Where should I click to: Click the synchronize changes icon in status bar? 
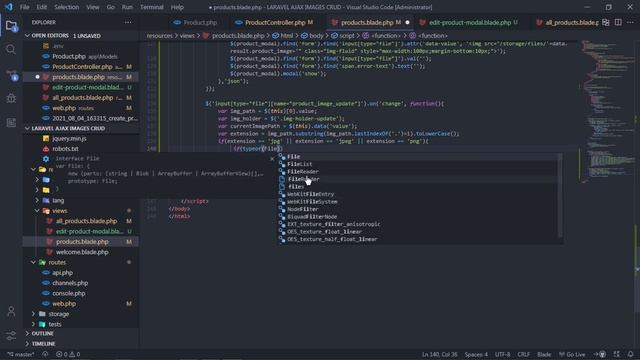tap(45, 354)
